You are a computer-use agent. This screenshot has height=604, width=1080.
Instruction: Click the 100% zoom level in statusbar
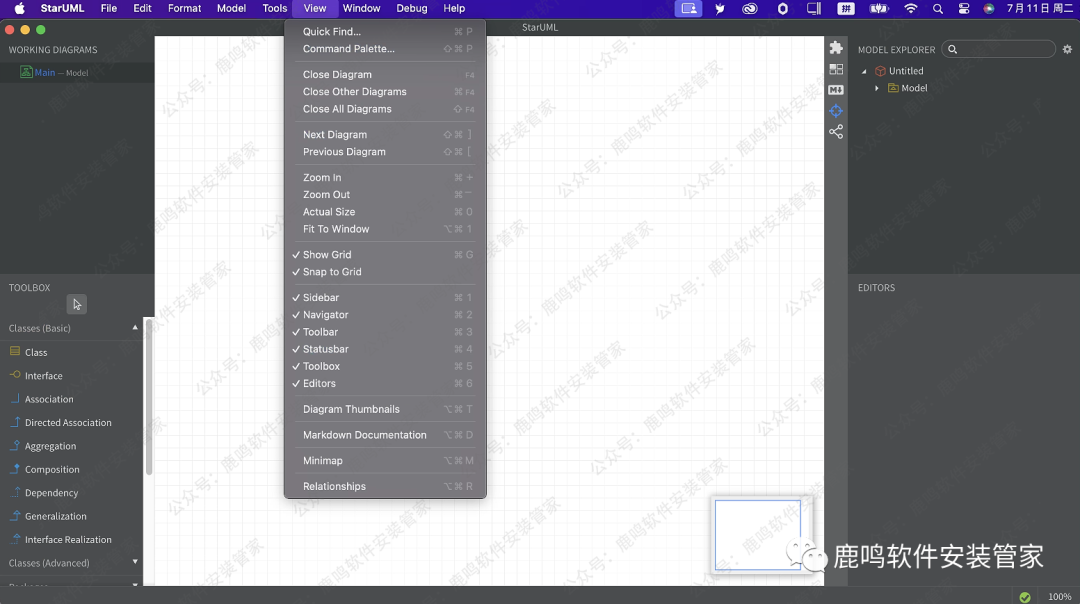click(x=1059, y=597)
